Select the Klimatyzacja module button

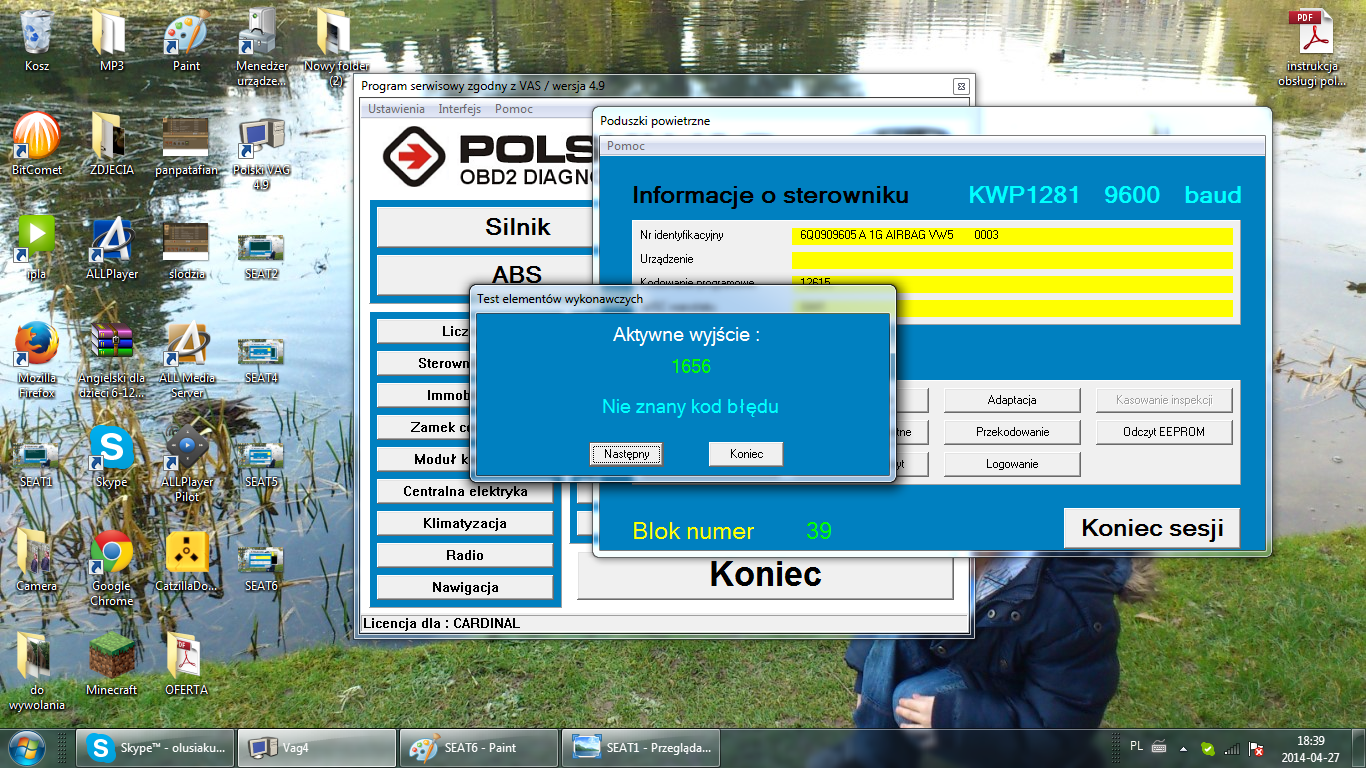(464, 523)
